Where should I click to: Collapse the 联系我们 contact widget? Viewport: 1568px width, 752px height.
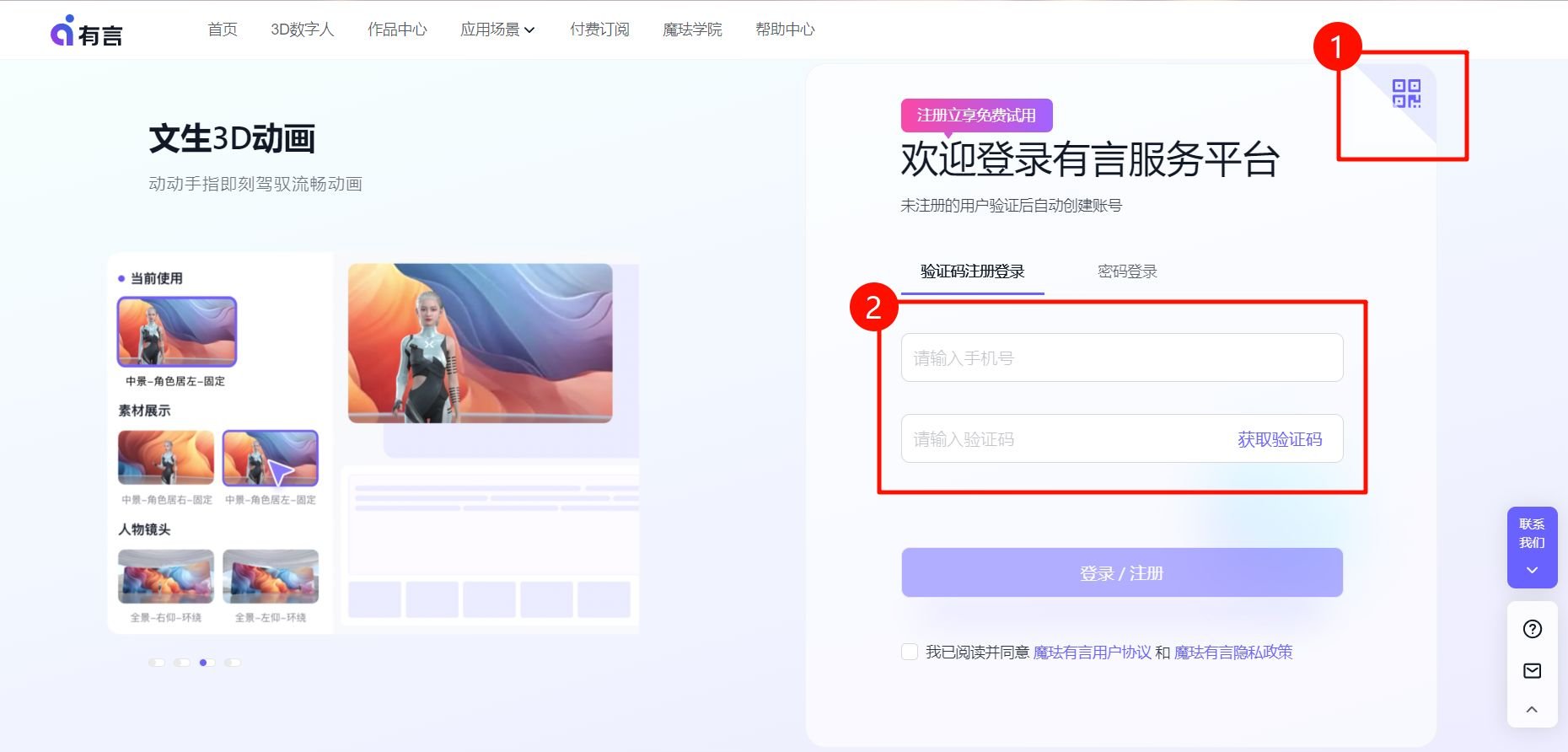pyautogui.click(x=1532, y=571)
